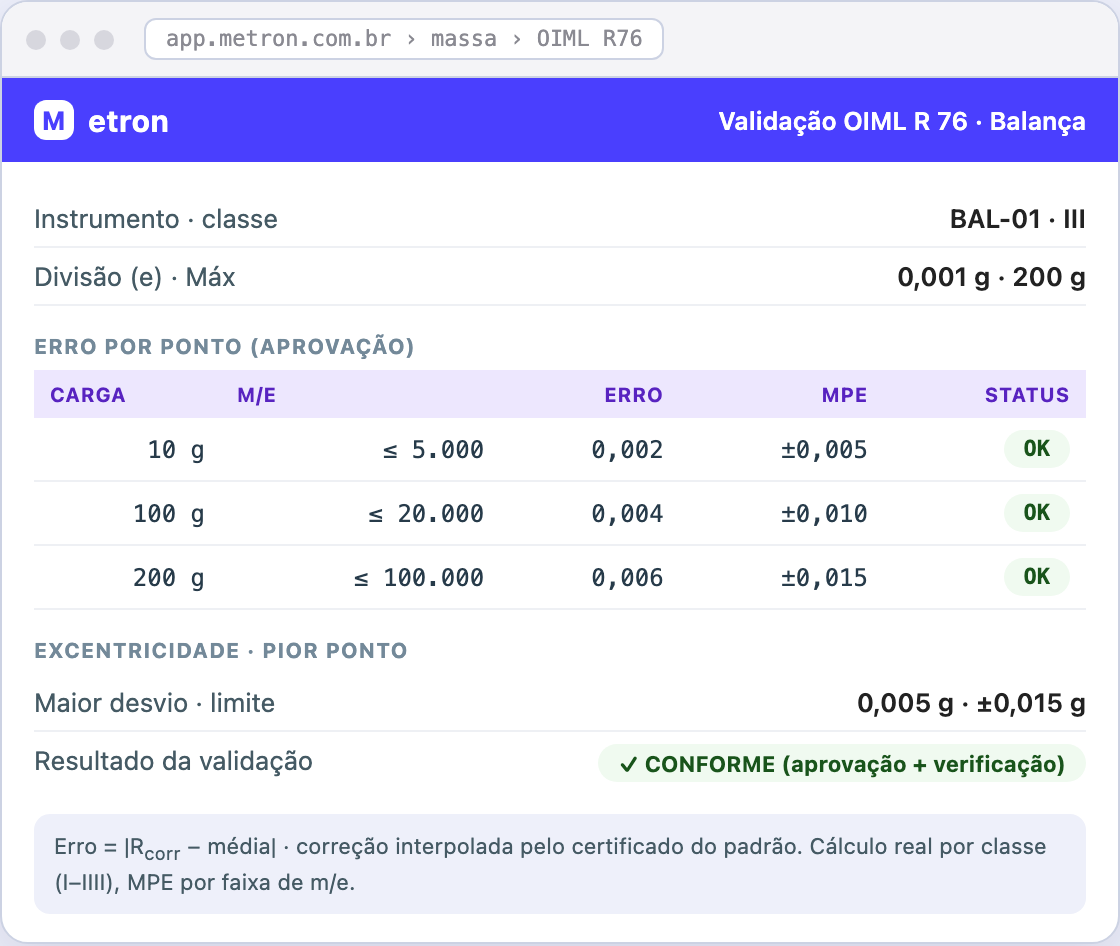Click the Resultado da validação label

coord(174,761)
